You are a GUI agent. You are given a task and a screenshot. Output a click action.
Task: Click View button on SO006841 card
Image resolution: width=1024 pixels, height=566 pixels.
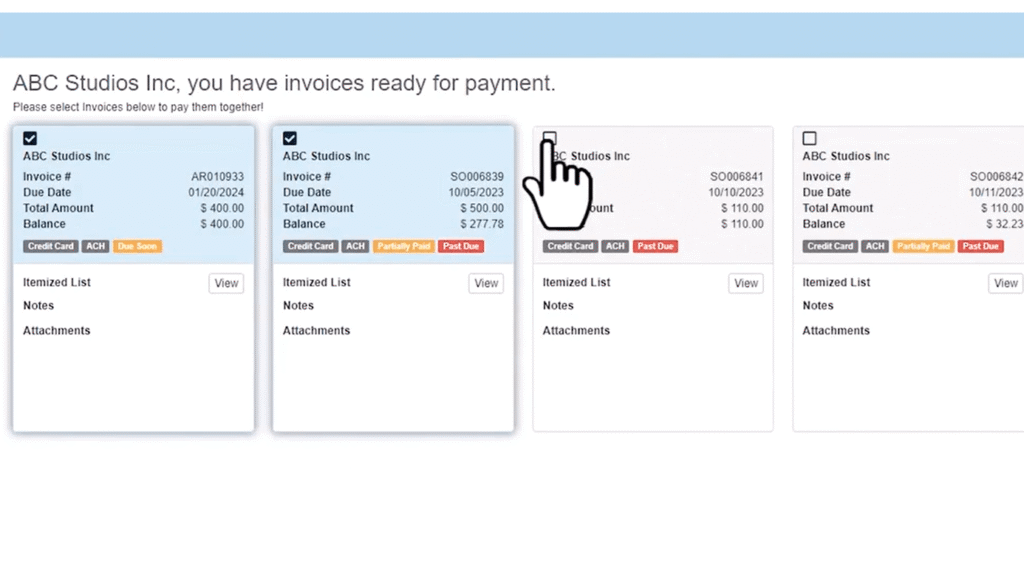pyautogui.click(x=746, y=283)
